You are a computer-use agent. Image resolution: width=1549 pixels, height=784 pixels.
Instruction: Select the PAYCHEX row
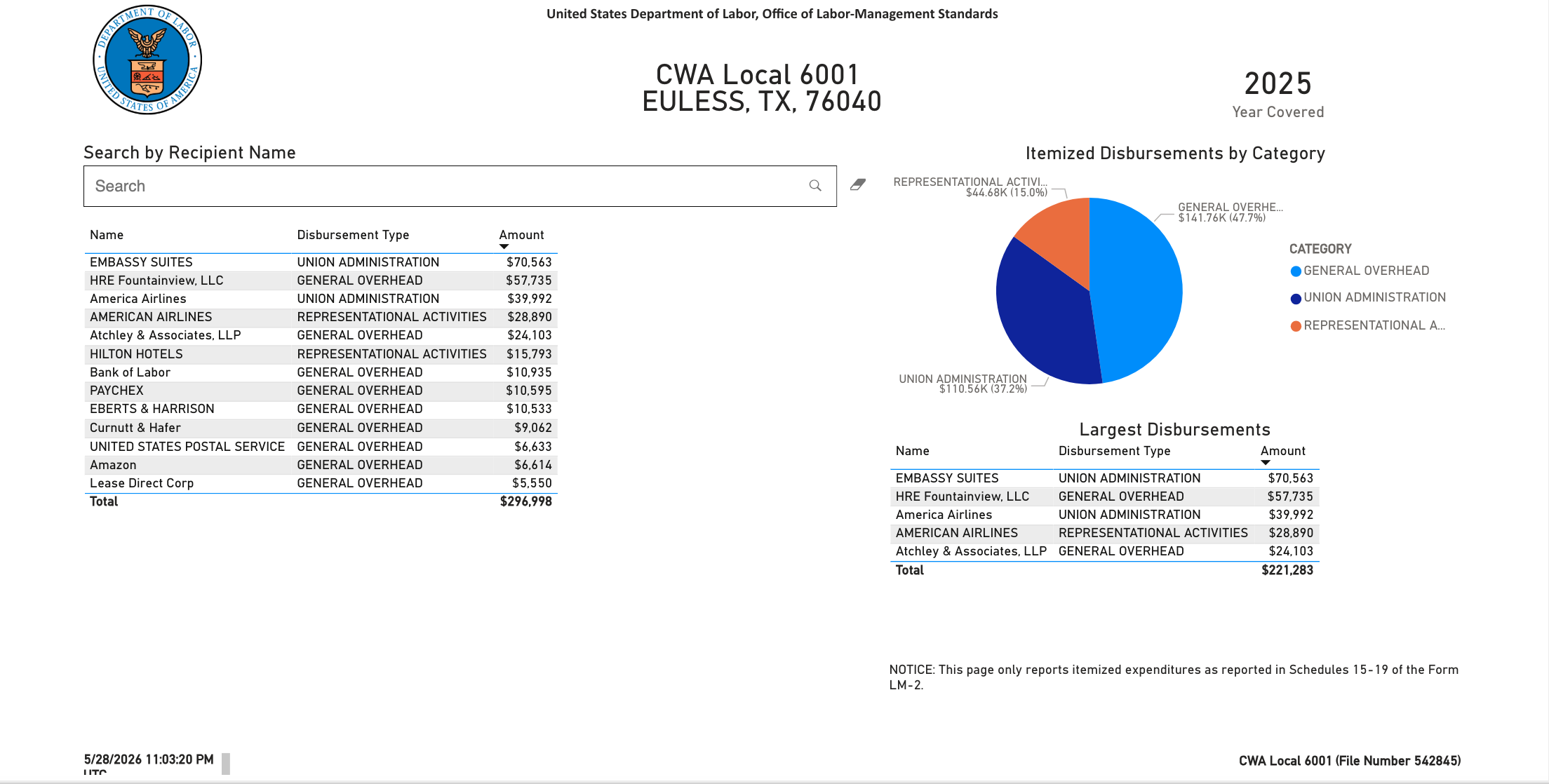coord(321,391)
